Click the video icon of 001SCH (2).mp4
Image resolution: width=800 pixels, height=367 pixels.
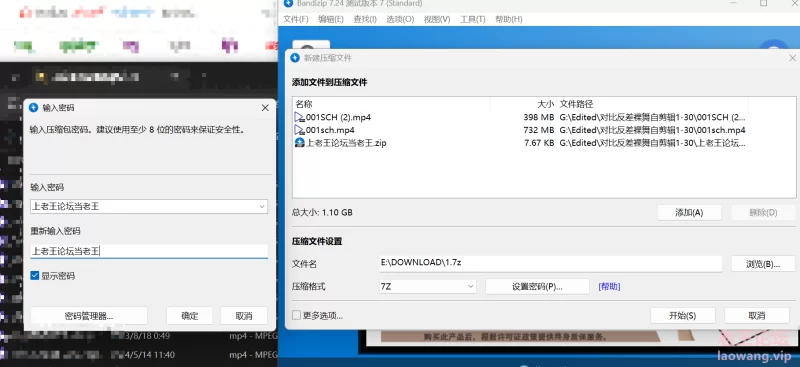(299, 117)
